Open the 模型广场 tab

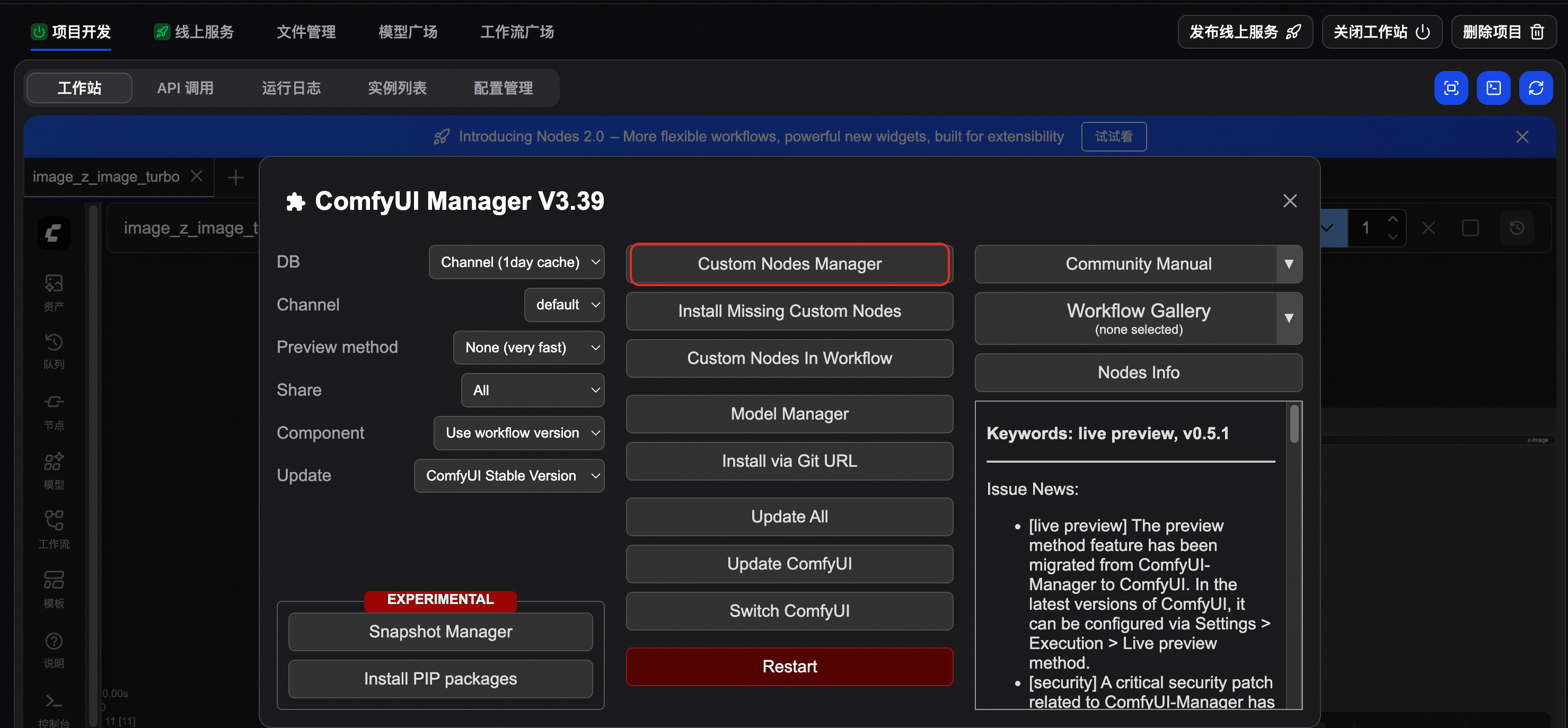408,32
